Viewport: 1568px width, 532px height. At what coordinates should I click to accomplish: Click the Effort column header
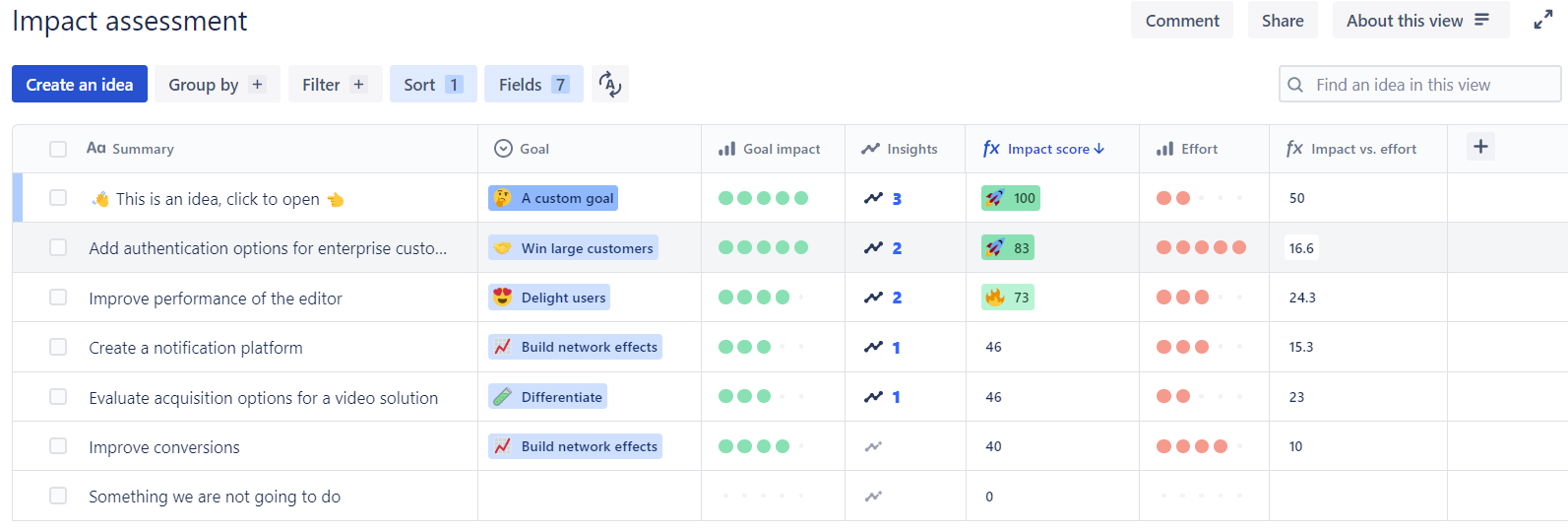click(1204, 149)
